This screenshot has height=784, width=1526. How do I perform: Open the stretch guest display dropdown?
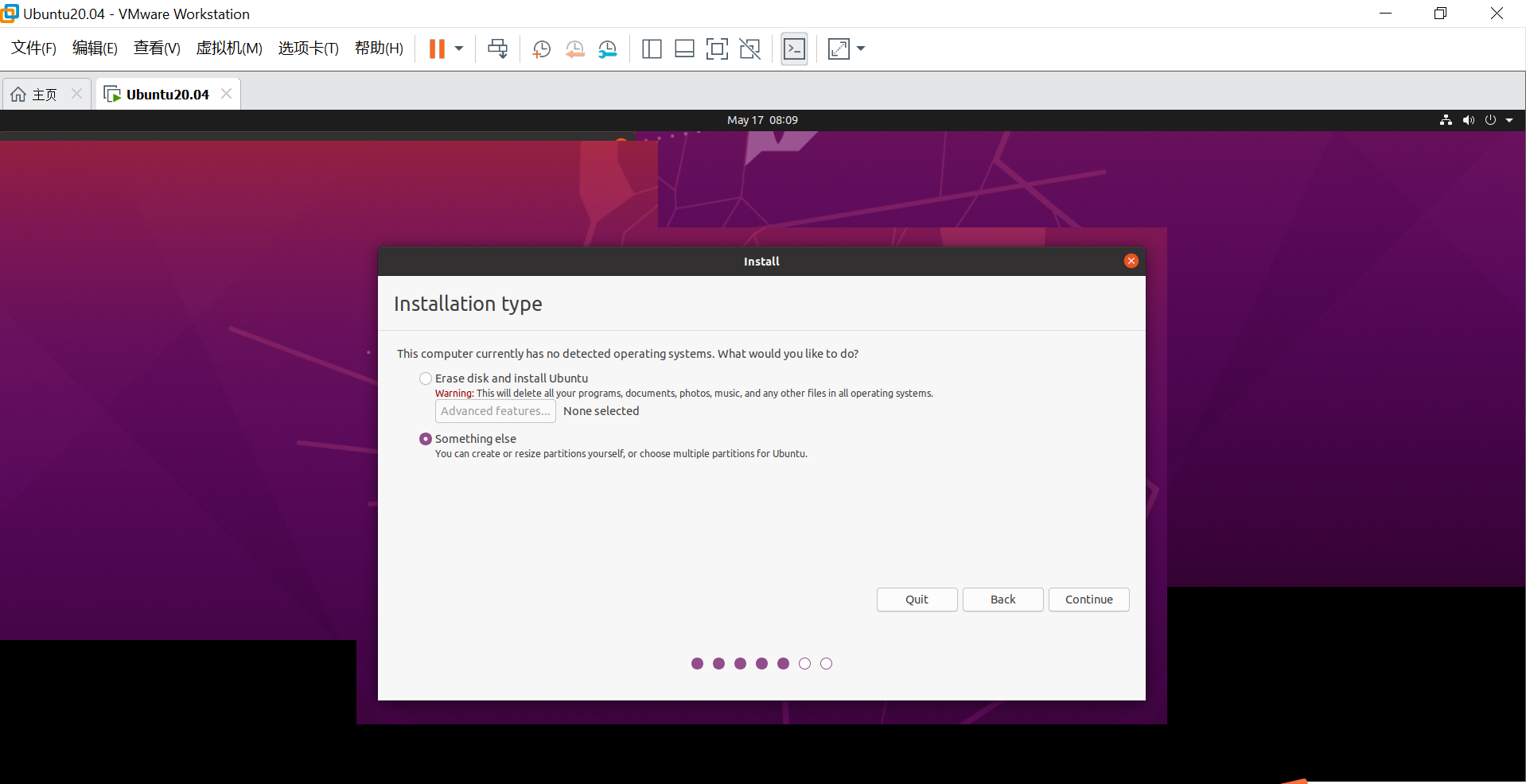(860, 49)
